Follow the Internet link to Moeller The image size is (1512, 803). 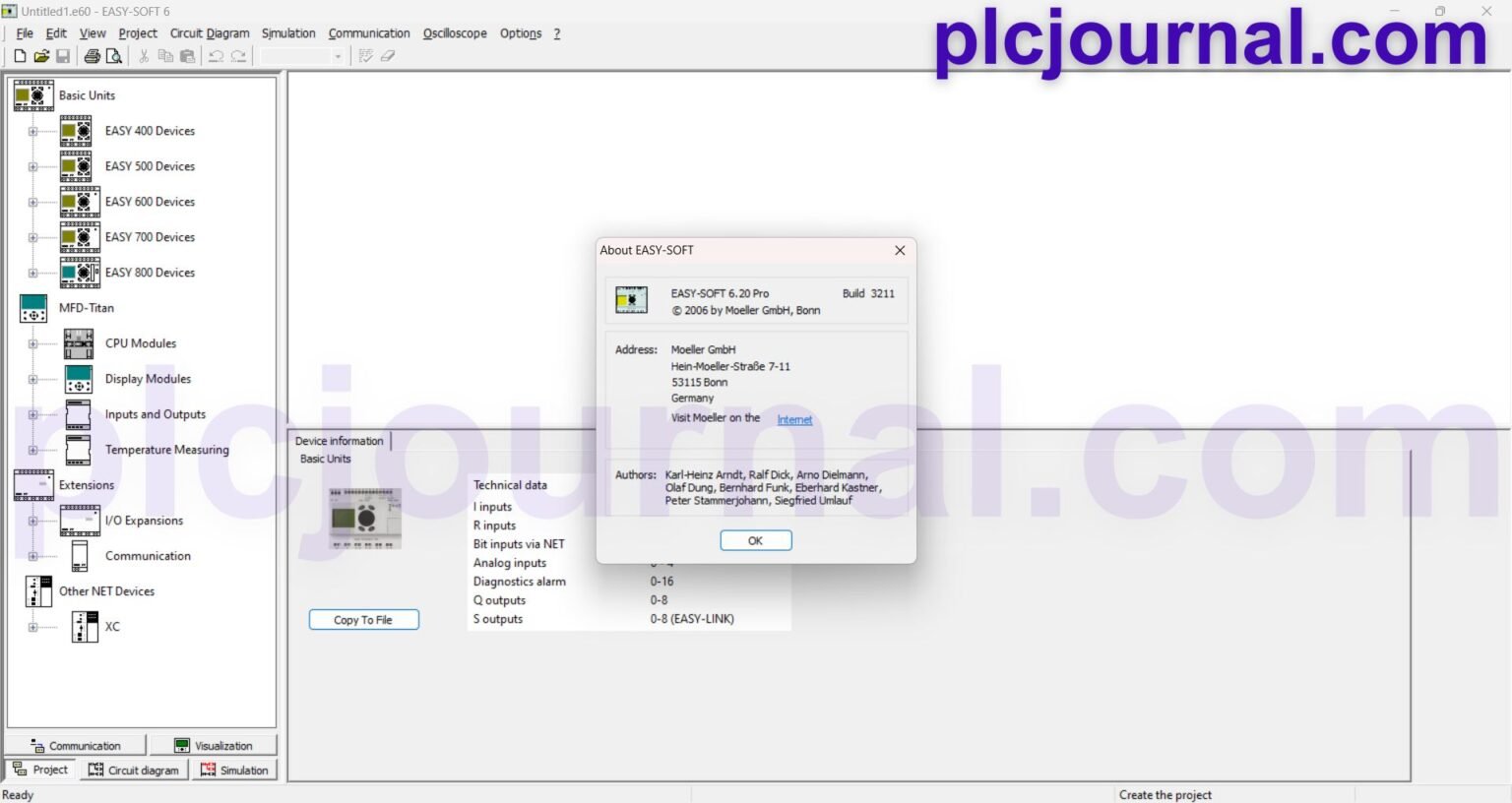click(794, 419)
